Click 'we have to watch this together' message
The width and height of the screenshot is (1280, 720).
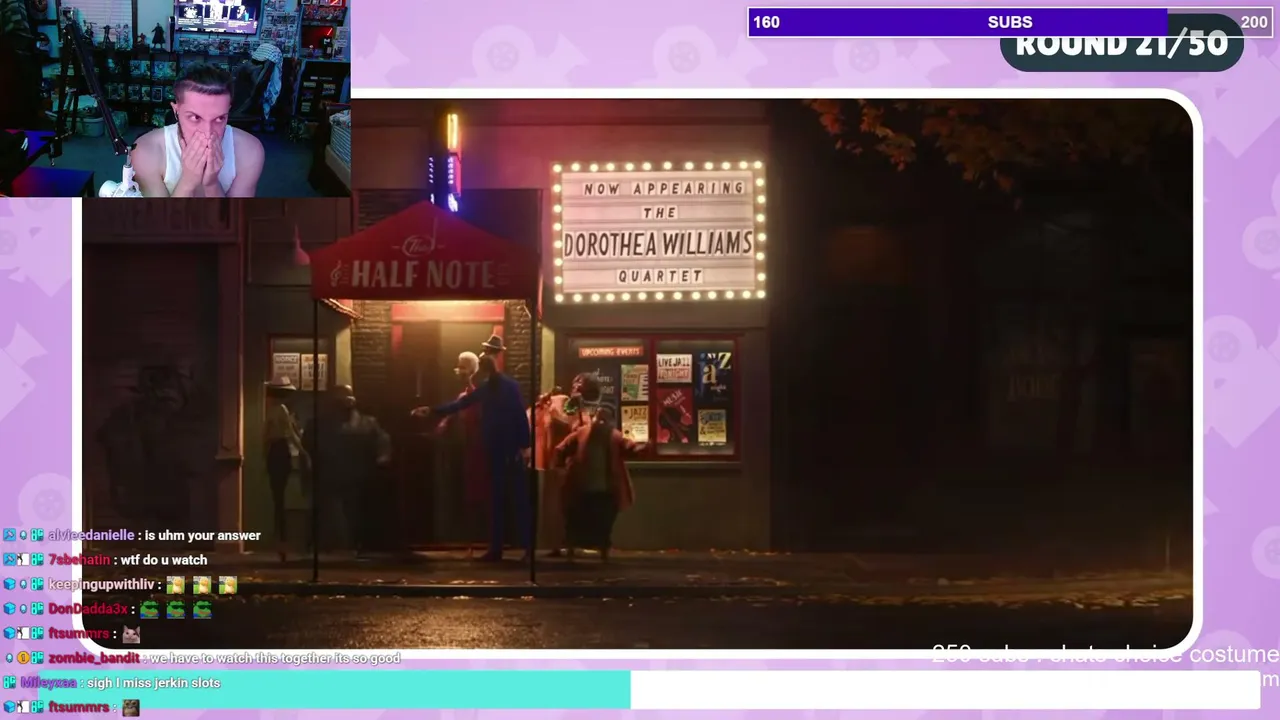276,658
